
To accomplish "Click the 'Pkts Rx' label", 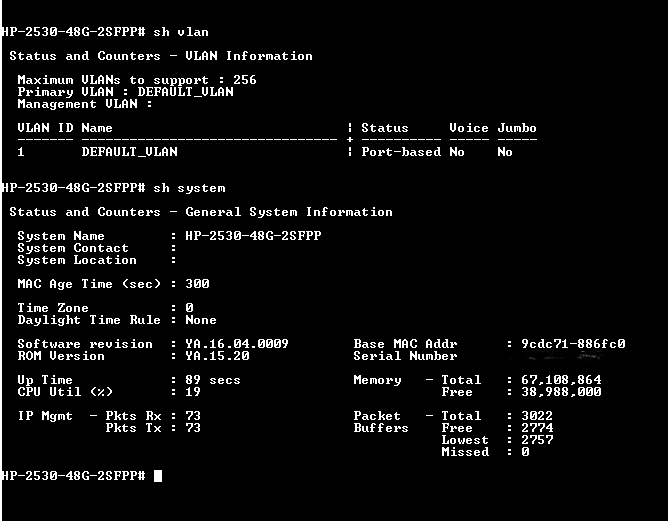I will (x=133, y=416).
